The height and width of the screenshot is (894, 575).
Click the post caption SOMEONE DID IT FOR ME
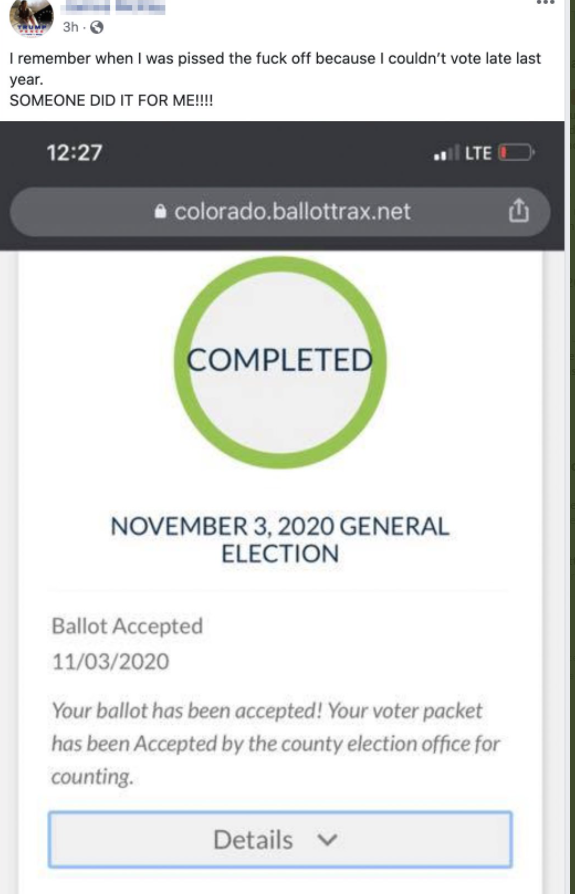[x=111, y=100]
